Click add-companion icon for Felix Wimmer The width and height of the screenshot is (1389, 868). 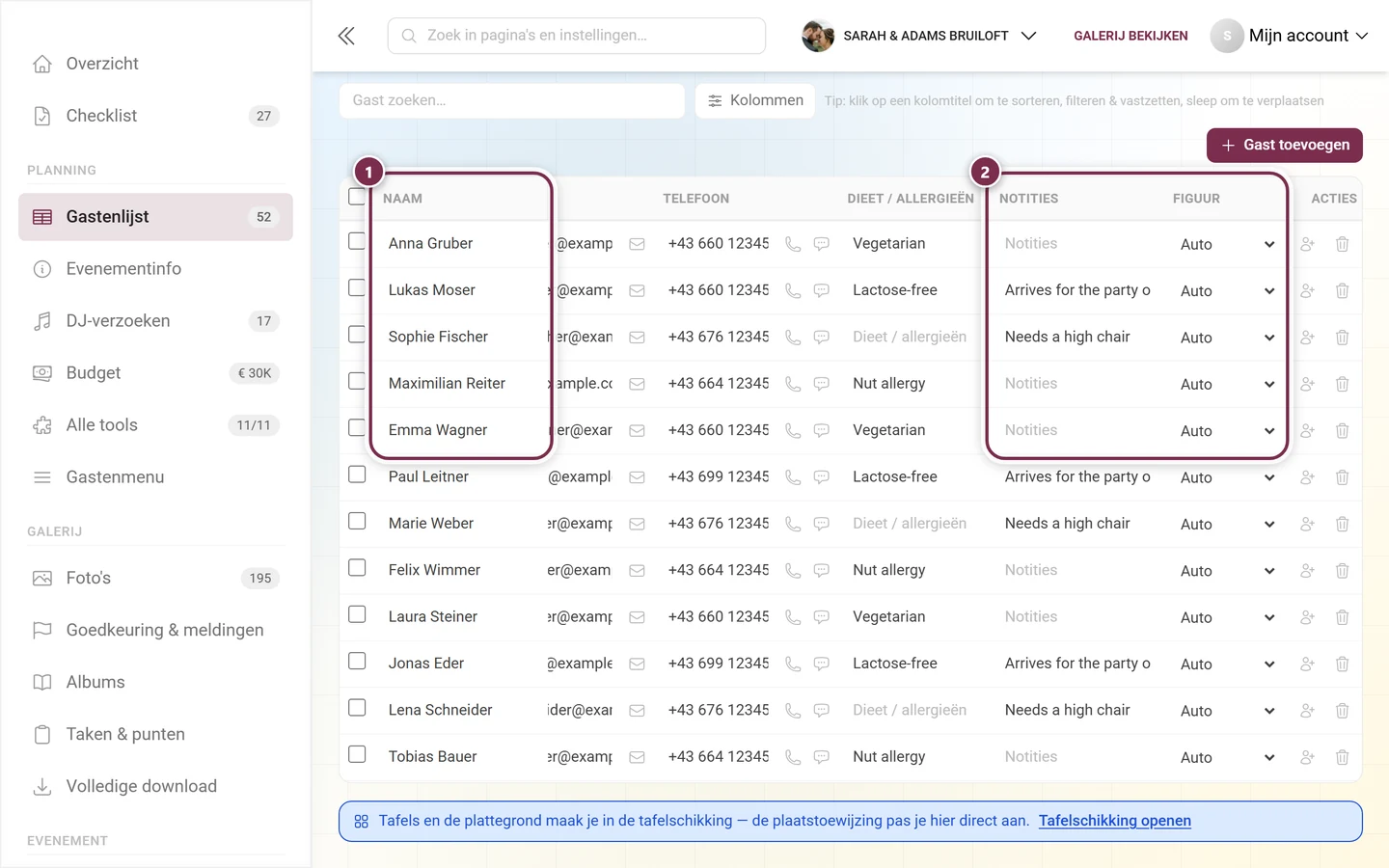pos(1307,571)
